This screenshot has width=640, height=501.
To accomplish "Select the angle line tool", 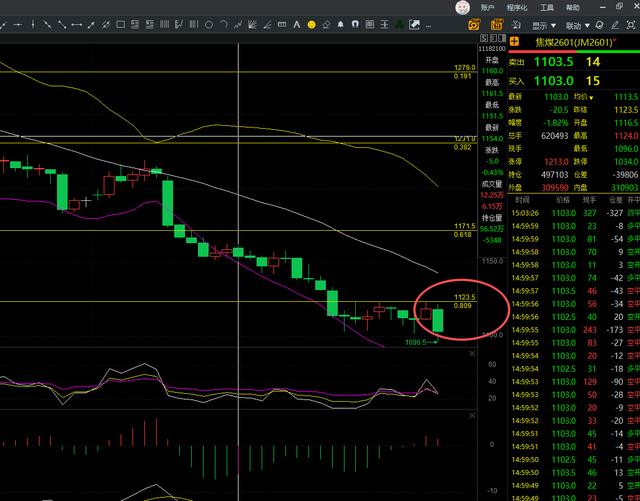I will tap(267, 25).
